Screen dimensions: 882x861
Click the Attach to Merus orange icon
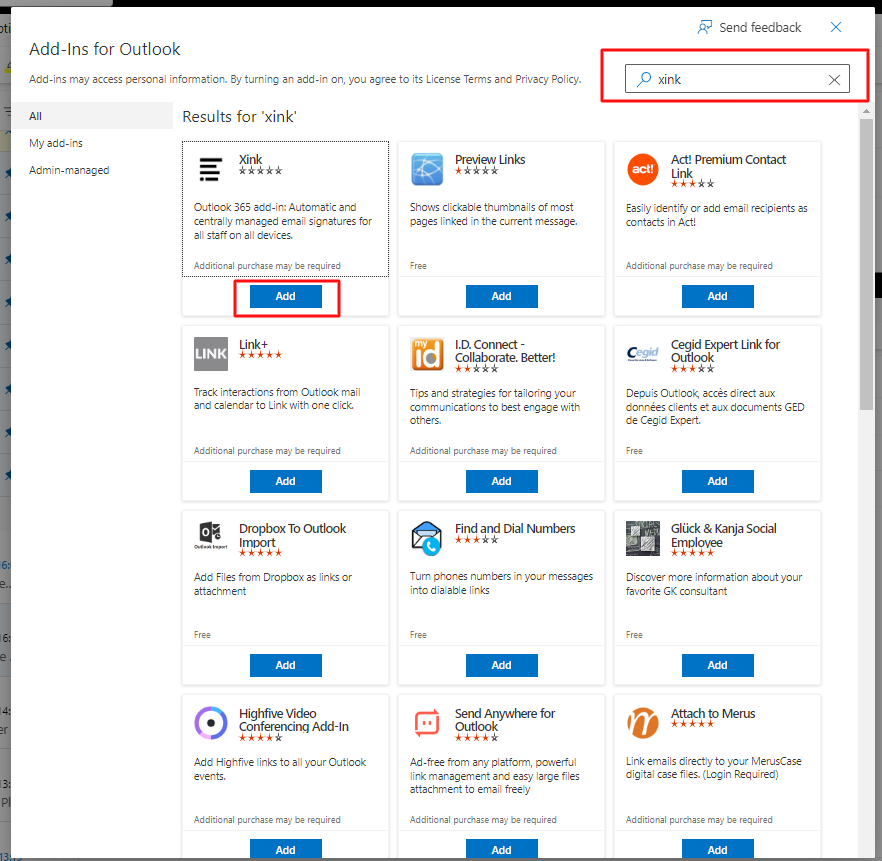643,723
